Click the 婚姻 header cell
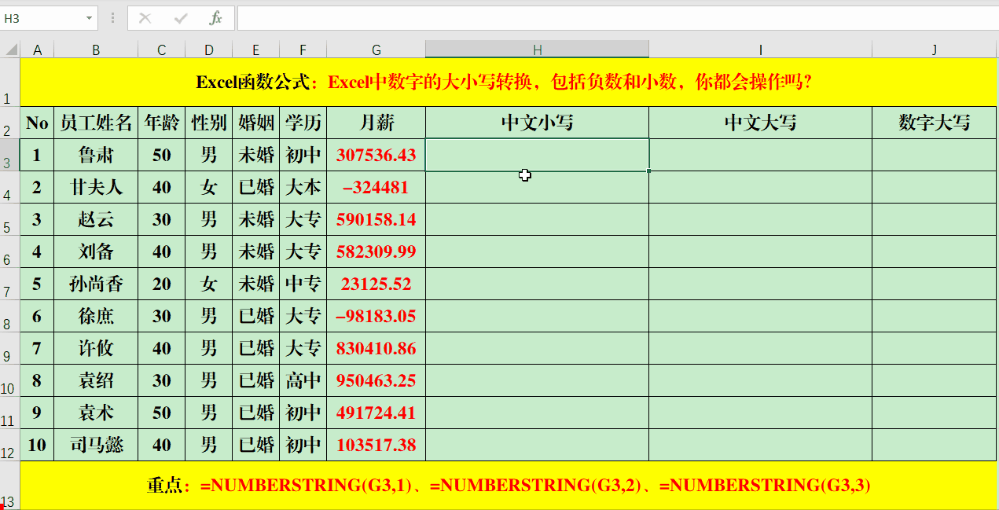999x510 pixels. tap(256, 122)
